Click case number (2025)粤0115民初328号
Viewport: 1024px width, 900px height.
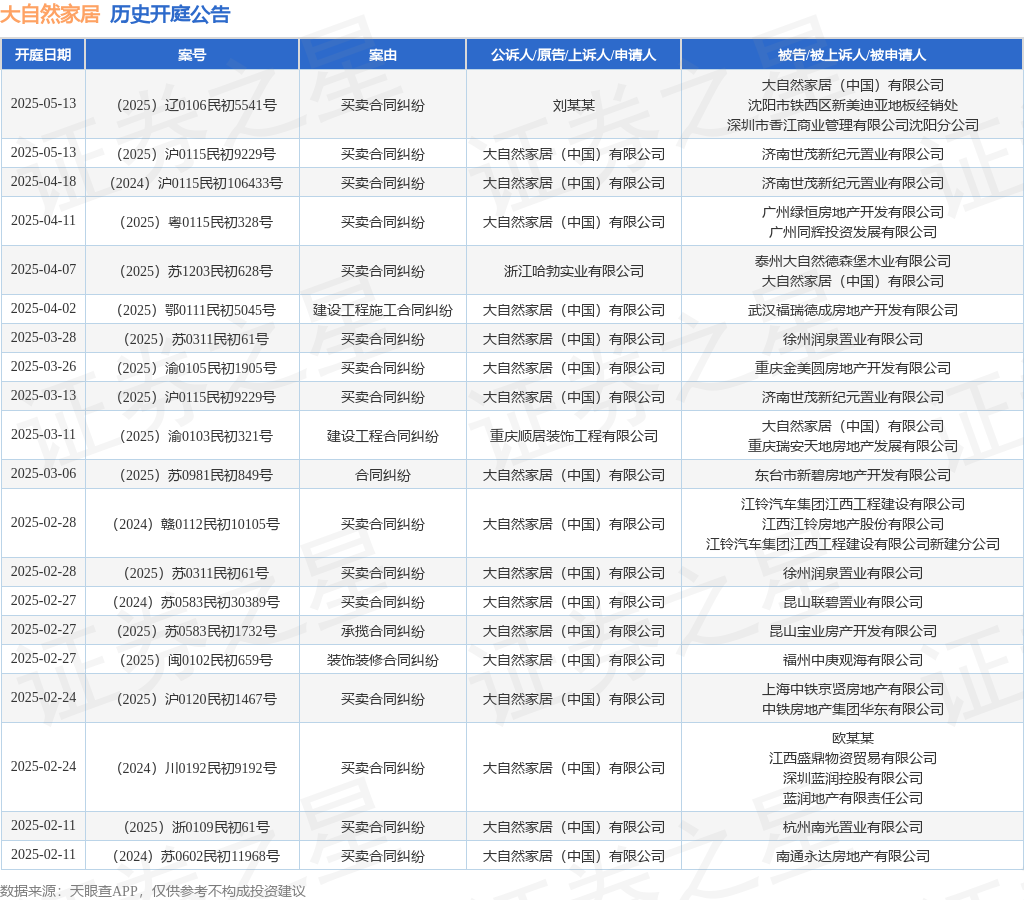[x=196, y=222]
